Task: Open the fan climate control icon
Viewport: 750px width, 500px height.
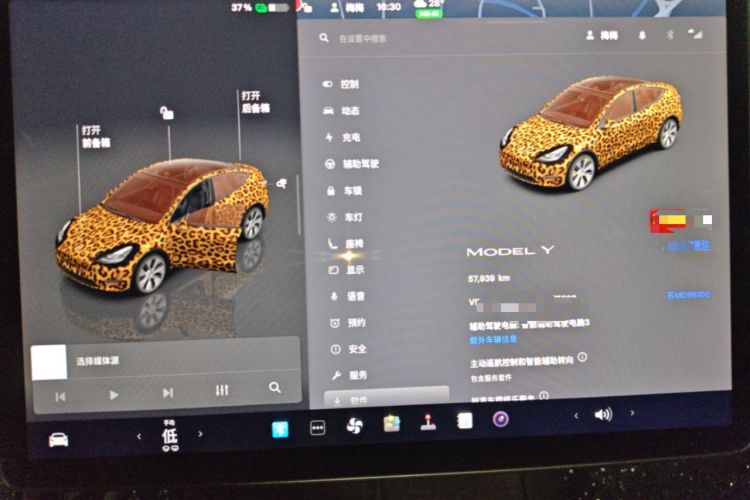Action: click(x=354, y=425)
